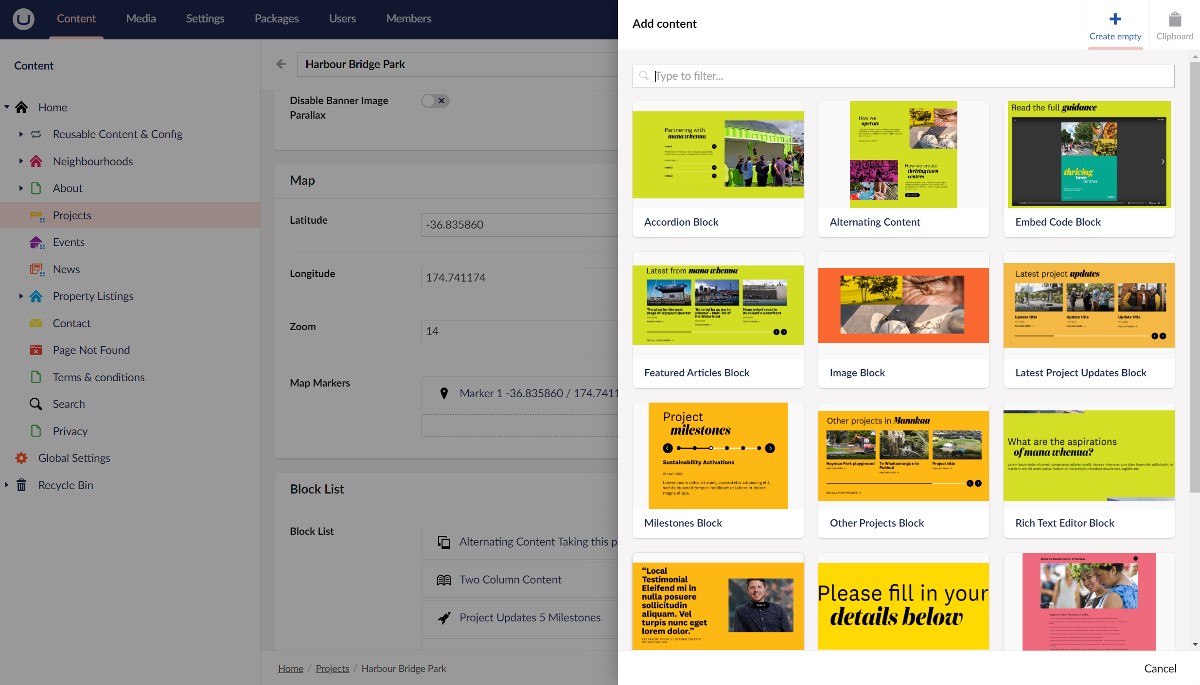Click the Umbraco logo in the top corner
This screenshot has width=1200, height=685.
click(22, 18)
